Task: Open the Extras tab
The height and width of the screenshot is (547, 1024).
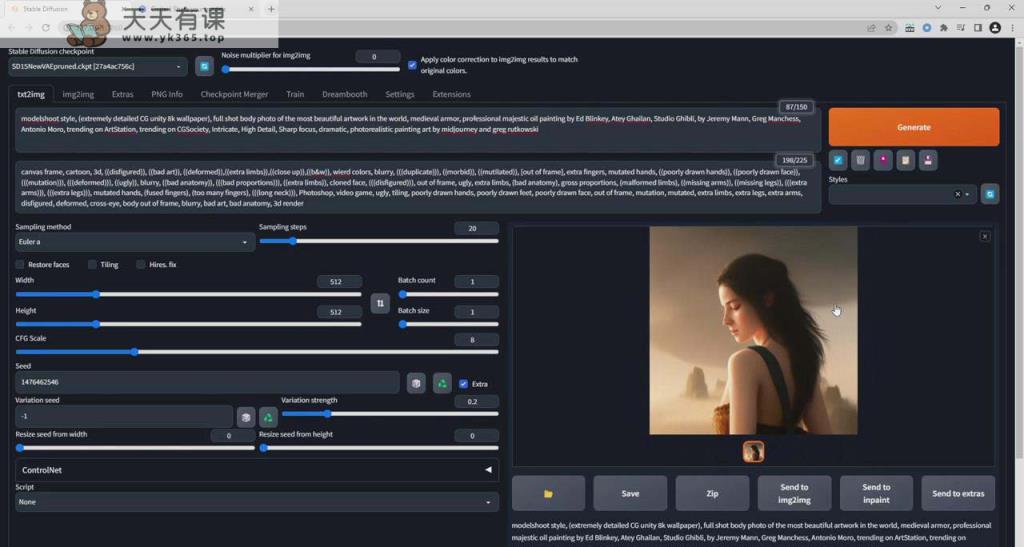Action: click(x=122, y=94)
